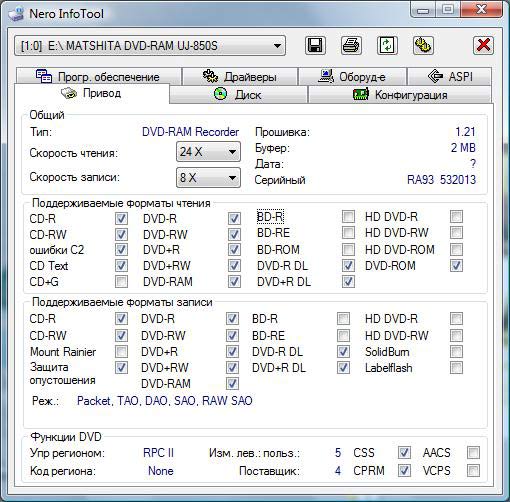Click the 2 MB buffer value
Screen dimensions: 510x502
click(463, 148)
